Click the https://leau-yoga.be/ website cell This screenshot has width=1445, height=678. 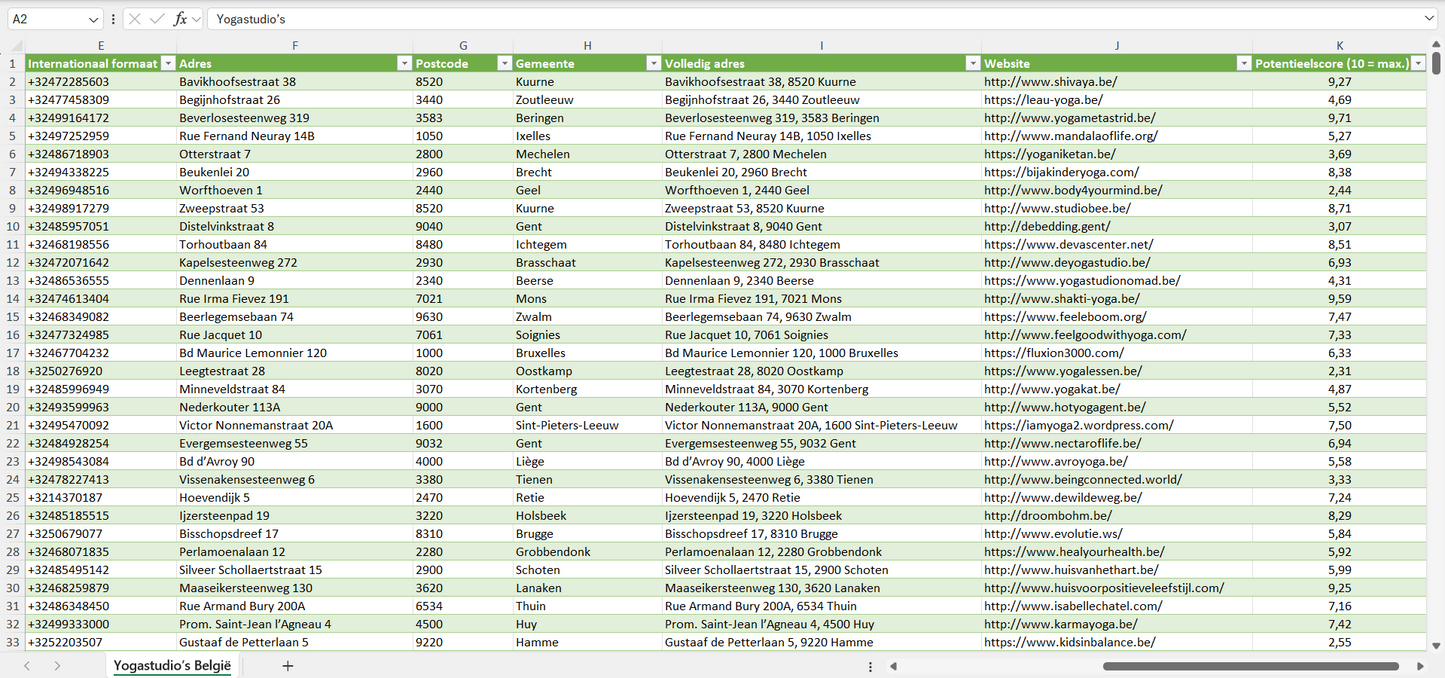1043,100
